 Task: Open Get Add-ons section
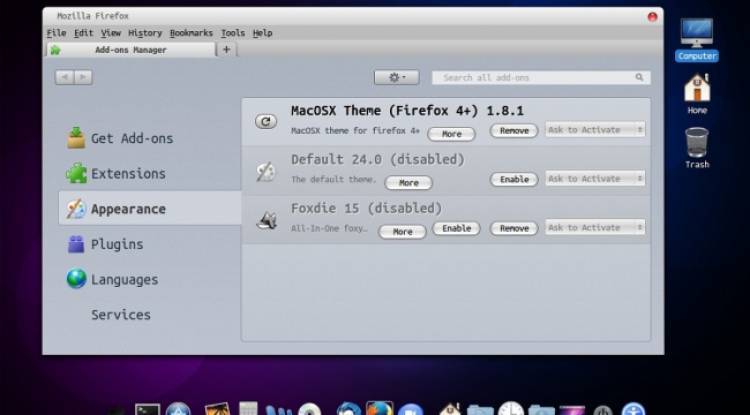[x=120, y=138]
